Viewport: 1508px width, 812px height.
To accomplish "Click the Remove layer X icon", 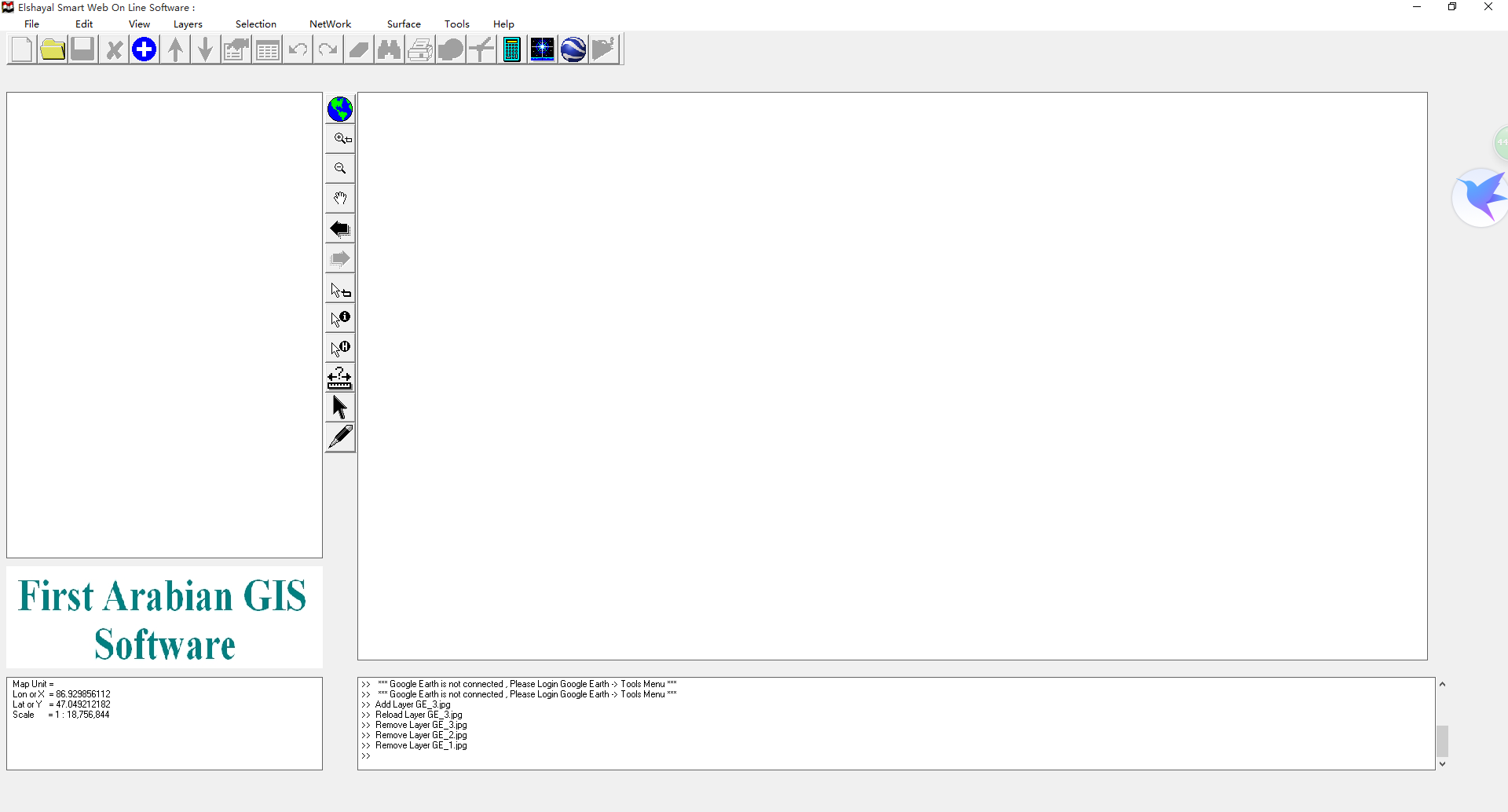I will click(x=114, y=49).
